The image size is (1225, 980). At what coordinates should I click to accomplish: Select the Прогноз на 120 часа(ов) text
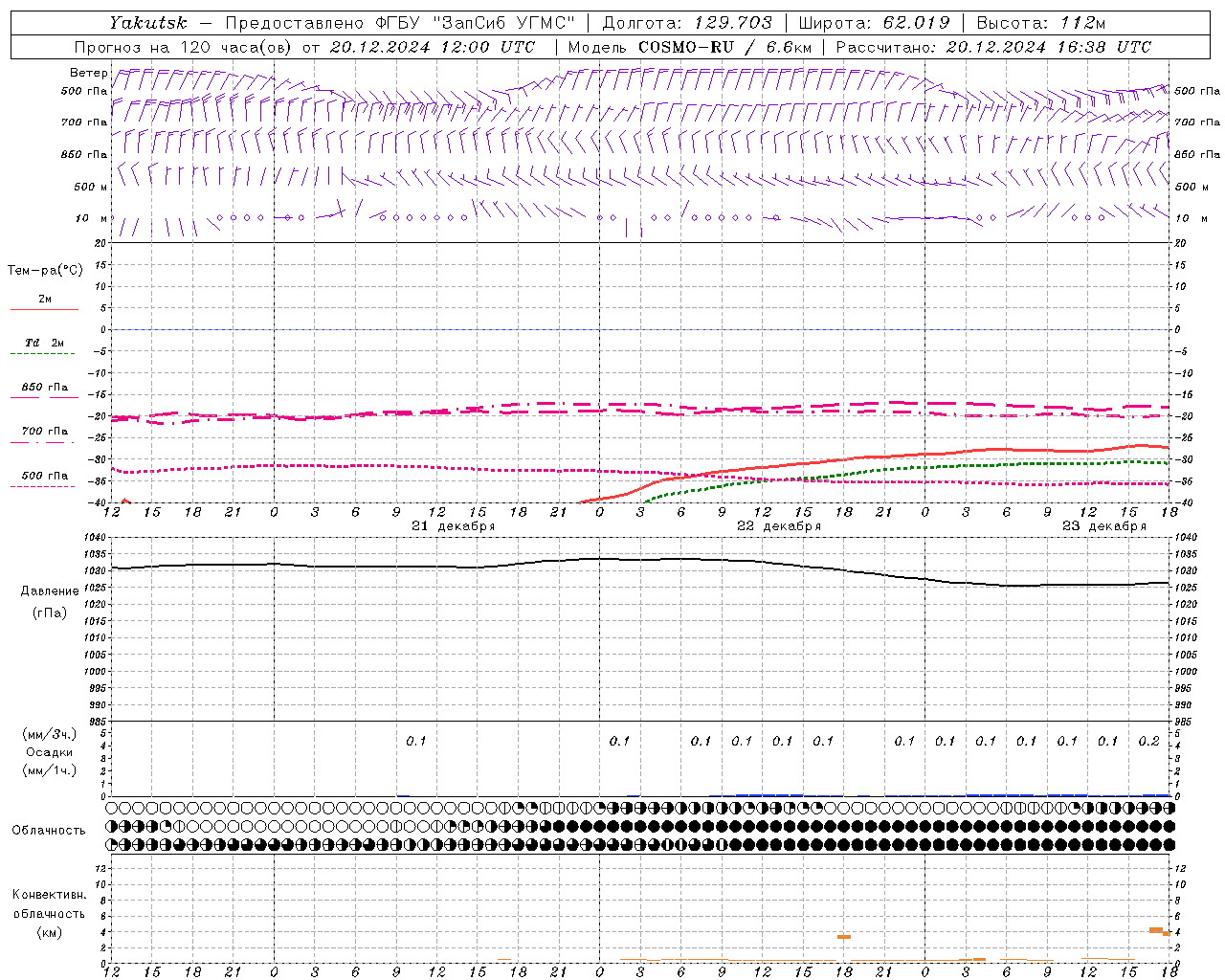click(184, 47)
